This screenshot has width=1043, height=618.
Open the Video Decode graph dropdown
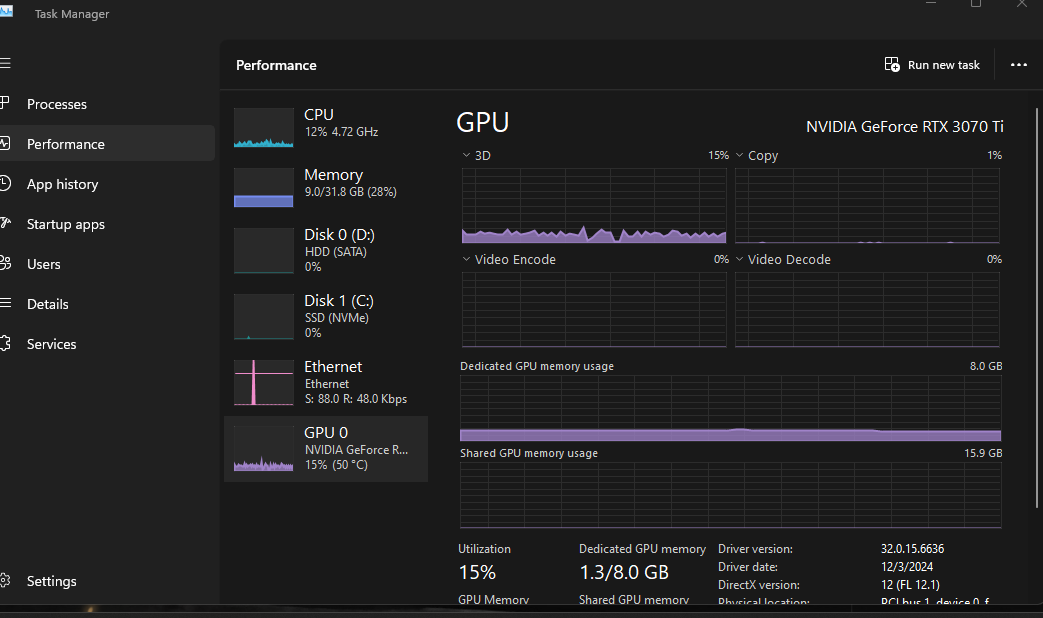pos(740,260)
